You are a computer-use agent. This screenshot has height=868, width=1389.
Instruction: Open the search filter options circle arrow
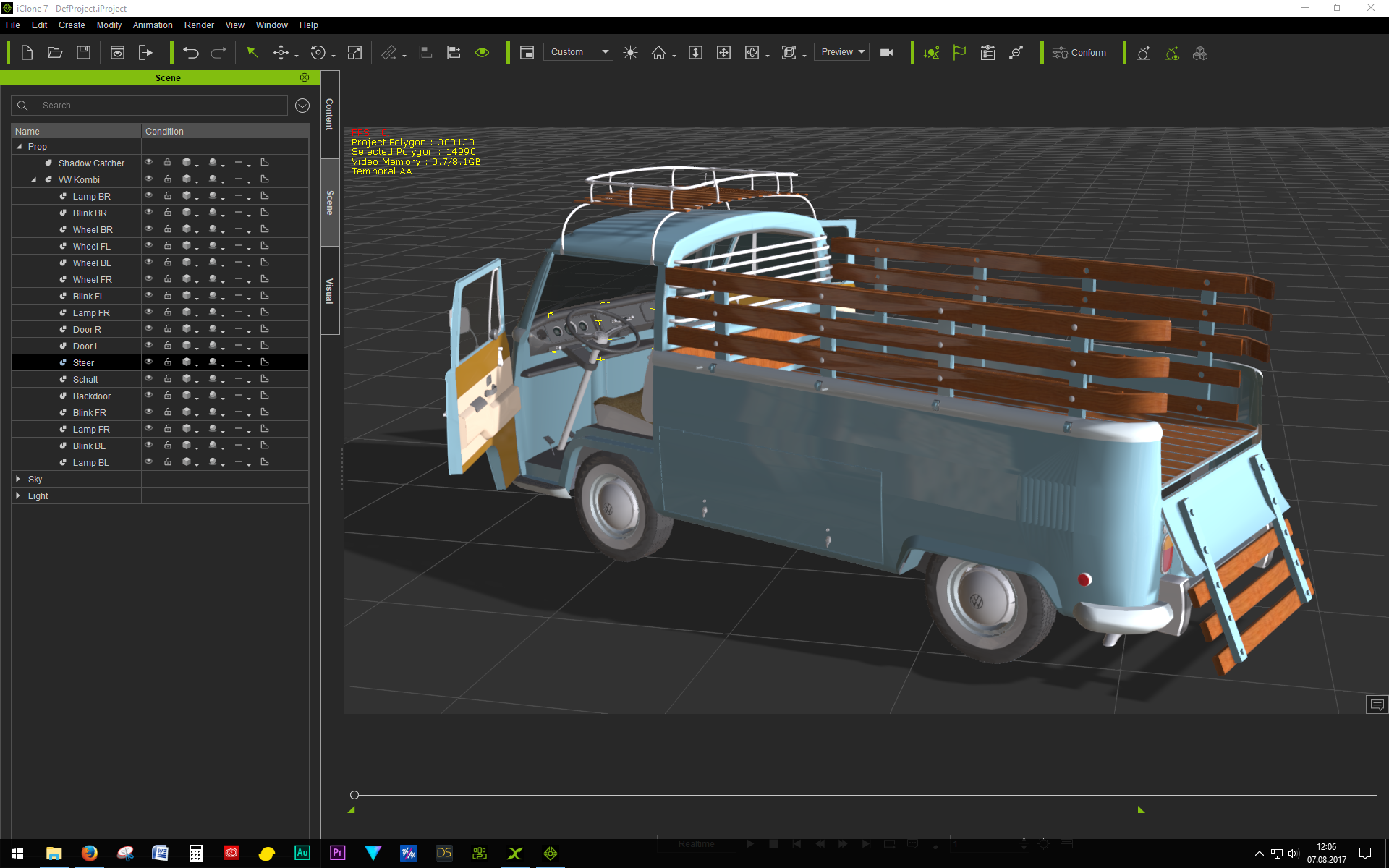click(x=302, y=106)
